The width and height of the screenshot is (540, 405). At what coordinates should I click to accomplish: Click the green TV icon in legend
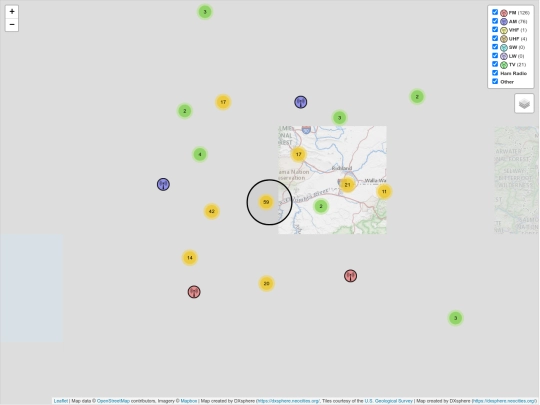(x=504, y=65)
